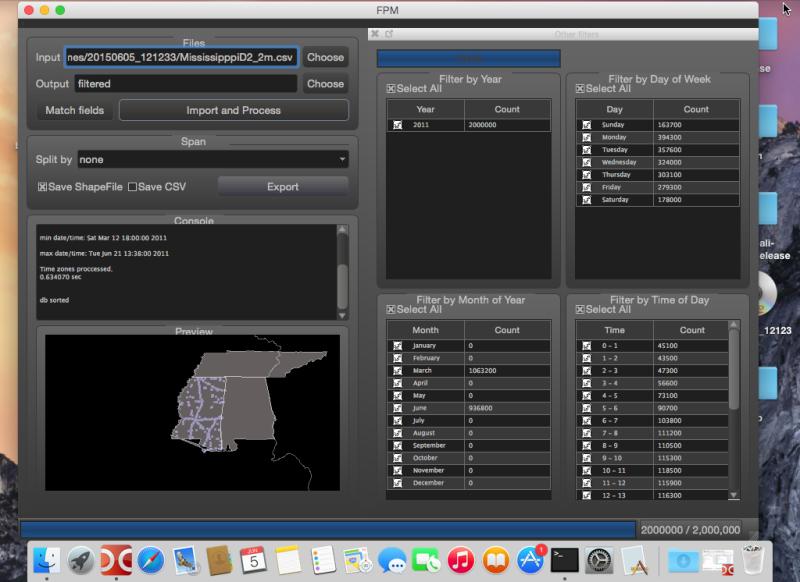Select the 1063200 count cell for March
The width and height of the screenshot is (800, 582).
click(508, 371)
